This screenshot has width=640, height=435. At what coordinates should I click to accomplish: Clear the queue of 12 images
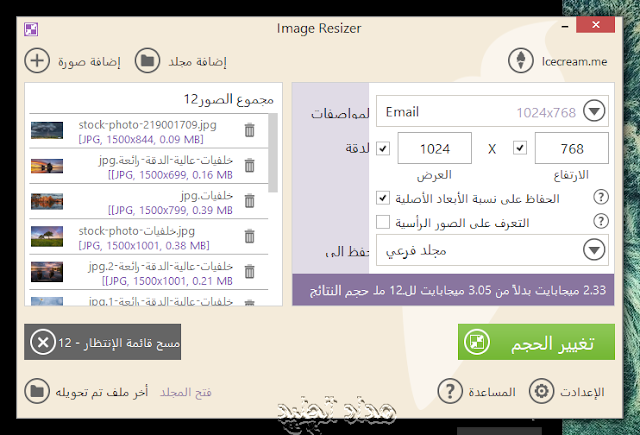pos(102,342)
